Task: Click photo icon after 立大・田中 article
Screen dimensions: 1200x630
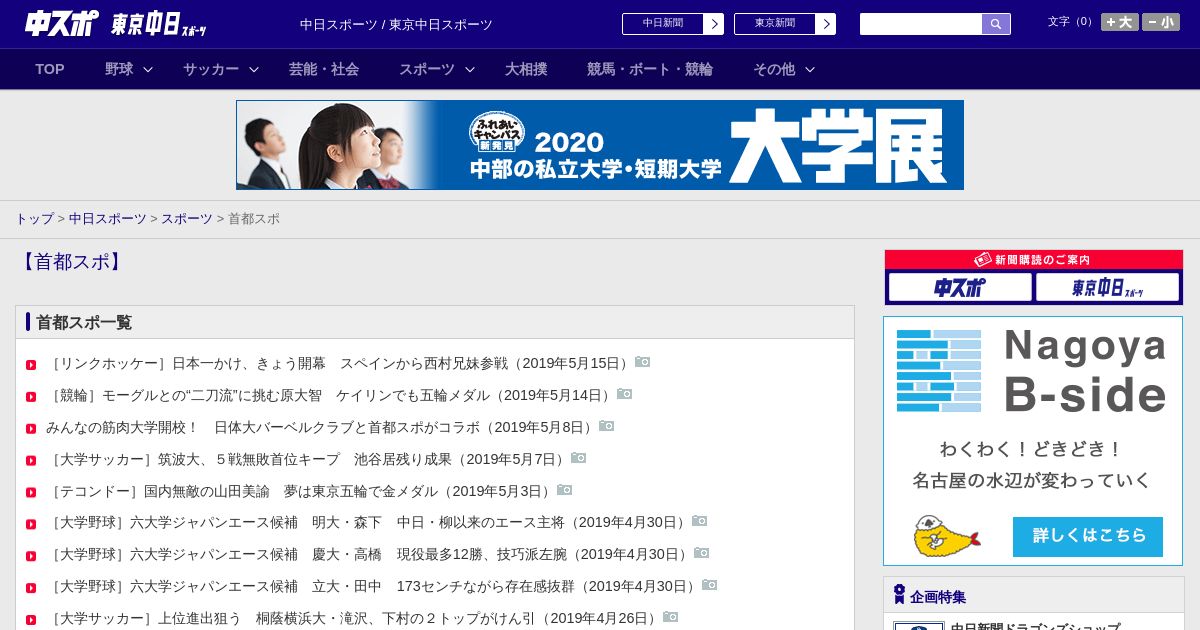Action: 710,585
